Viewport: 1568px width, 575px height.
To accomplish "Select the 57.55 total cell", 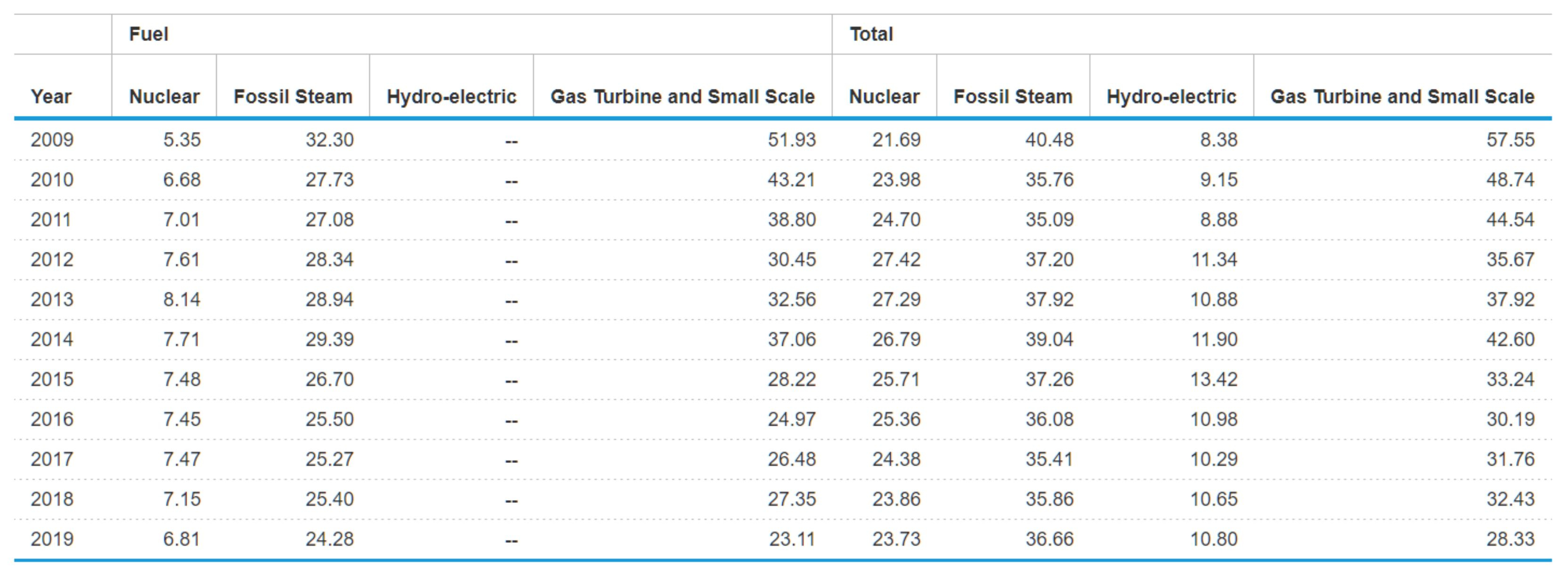I will [x=1510, y=140].
